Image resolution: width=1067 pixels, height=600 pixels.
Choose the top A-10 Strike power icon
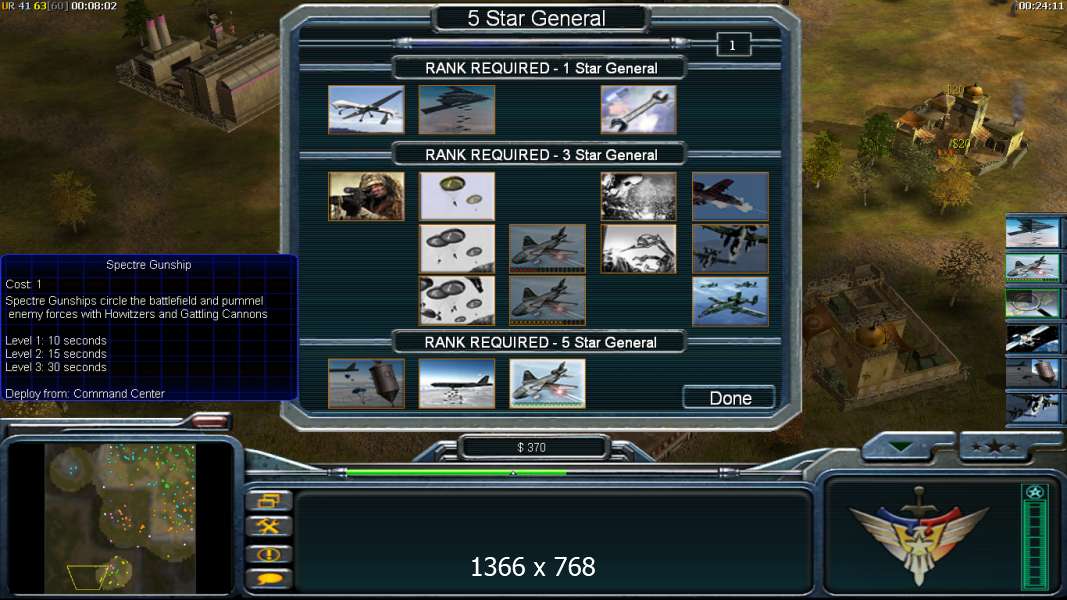click(730, 196)
